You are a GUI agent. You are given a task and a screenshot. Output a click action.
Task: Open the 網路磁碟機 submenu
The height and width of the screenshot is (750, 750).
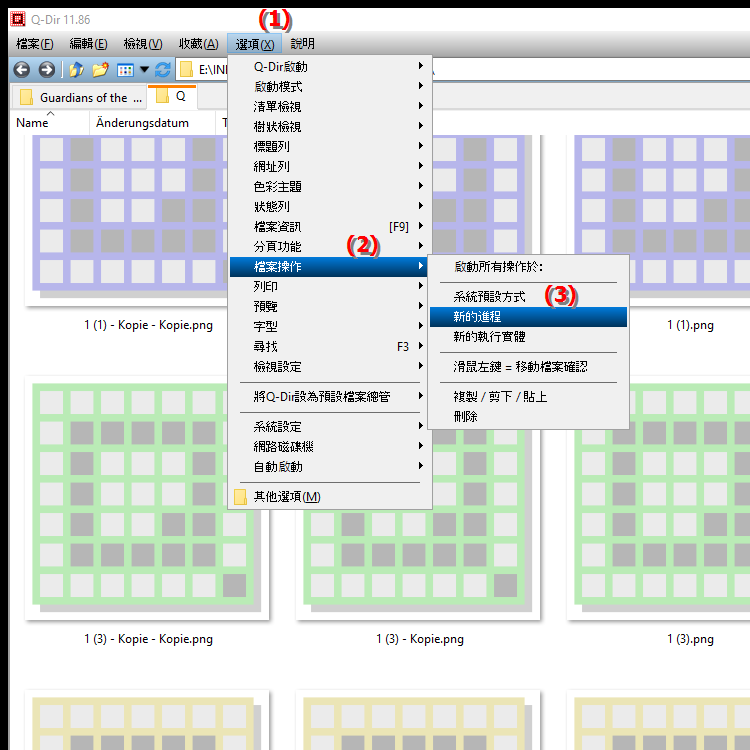[330, 446]
